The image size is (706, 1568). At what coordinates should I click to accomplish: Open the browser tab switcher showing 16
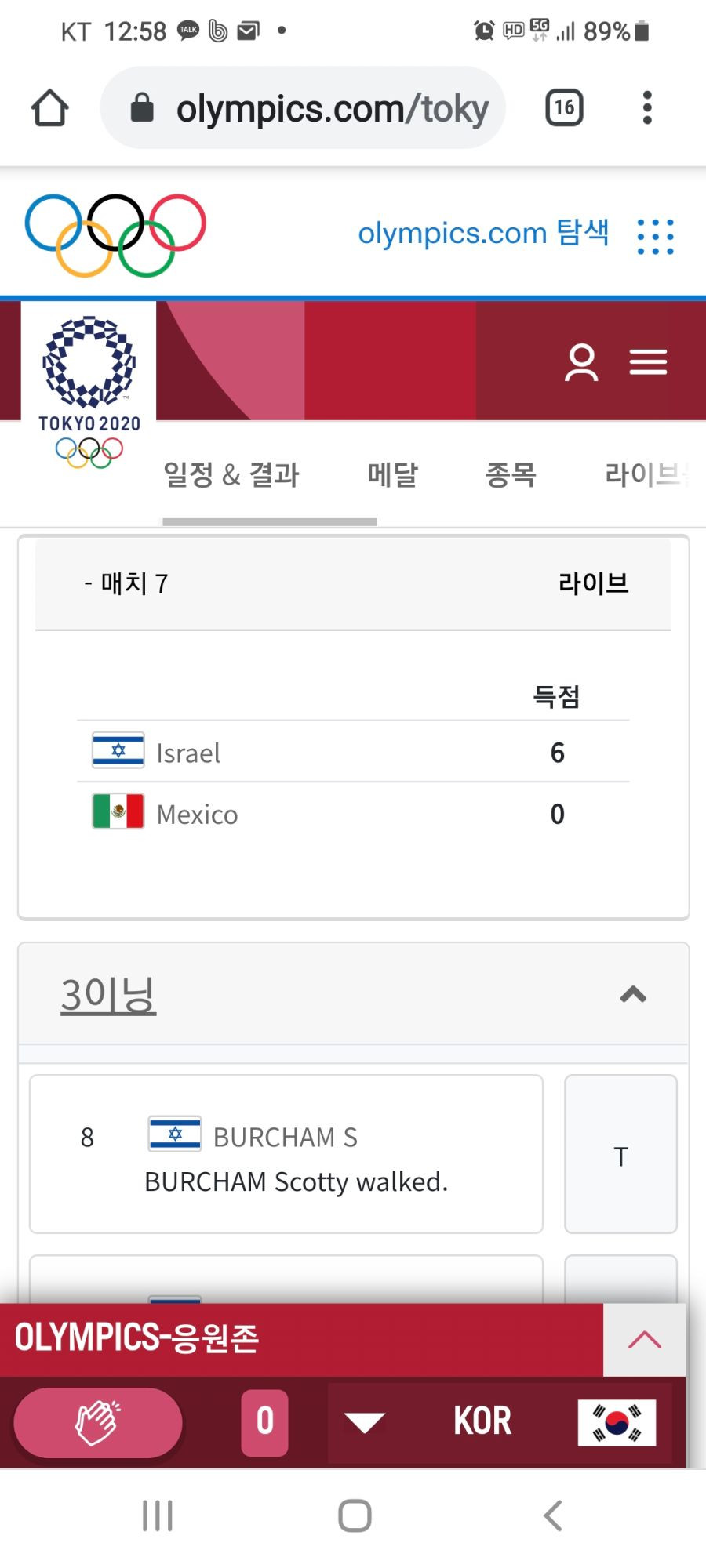pyautogui.click(x=564, y=107)
